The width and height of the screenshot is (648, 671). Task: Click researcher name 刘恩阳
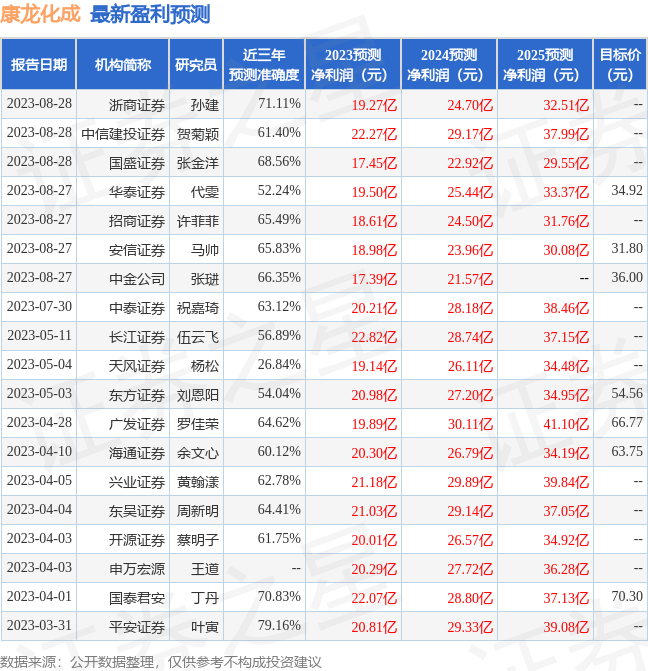pos(198,395)
